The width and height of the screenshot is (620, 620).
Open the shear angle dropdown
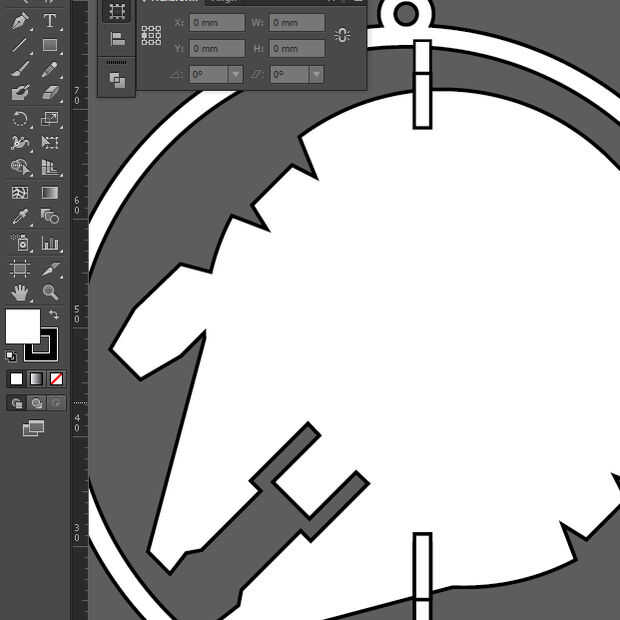coord(316,74)
